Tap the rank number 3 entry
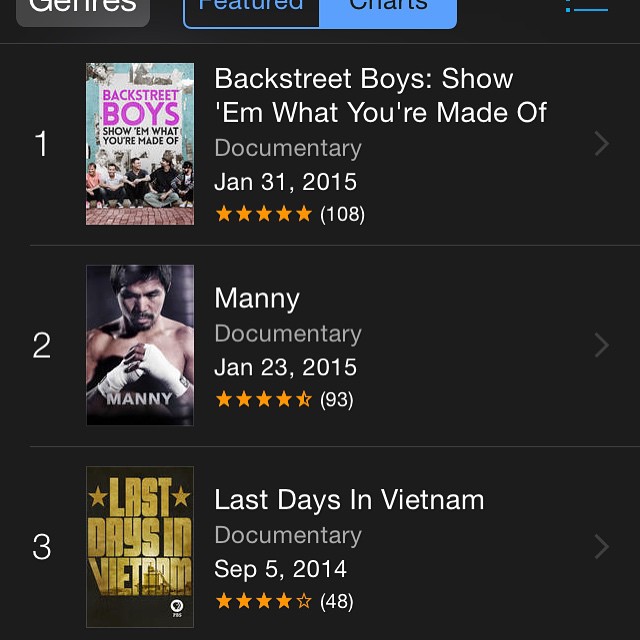 pyautogui.click(x=41, y=547)
